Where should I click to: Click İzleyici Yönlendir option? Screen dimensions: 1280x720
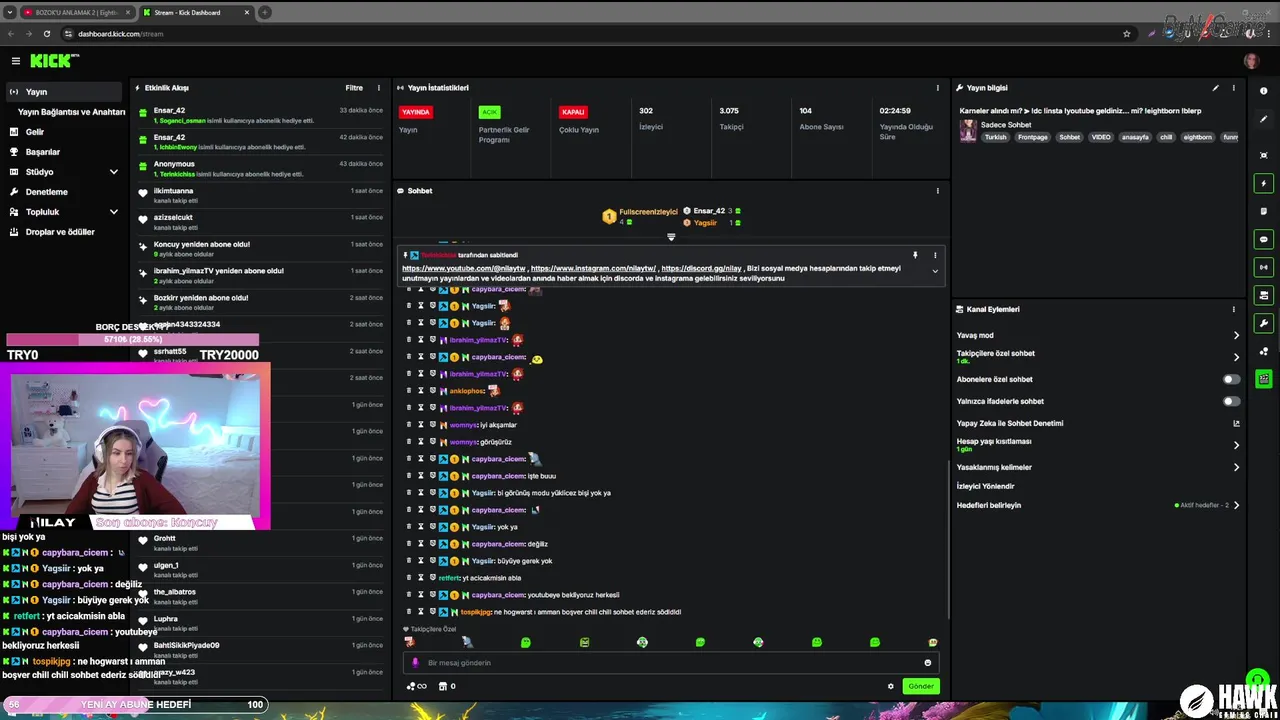tap(986, 486)
